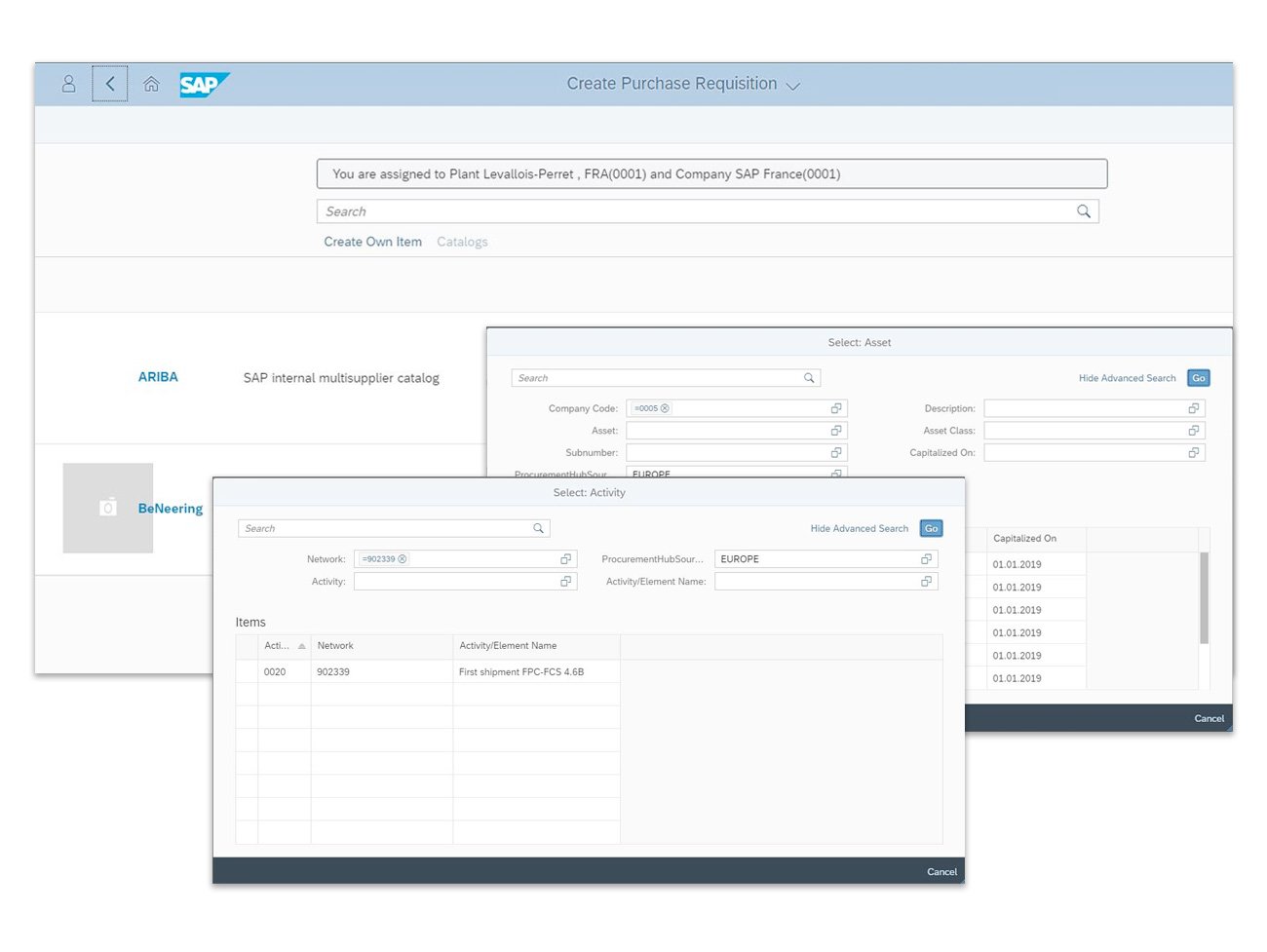Open value help for the Description field
This screenshot has height=952, width=1267.
tap(1193, 407)
